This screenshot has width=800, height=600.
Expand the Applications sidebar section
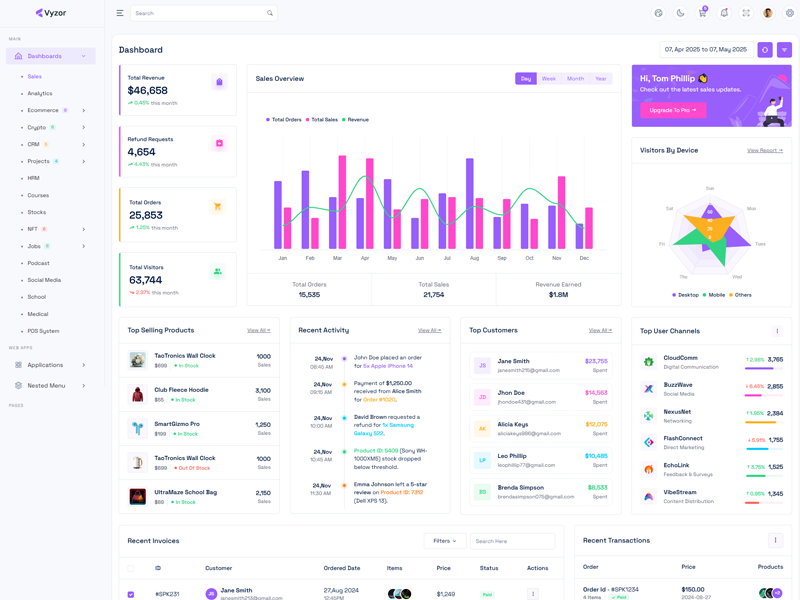coord(50,365)
